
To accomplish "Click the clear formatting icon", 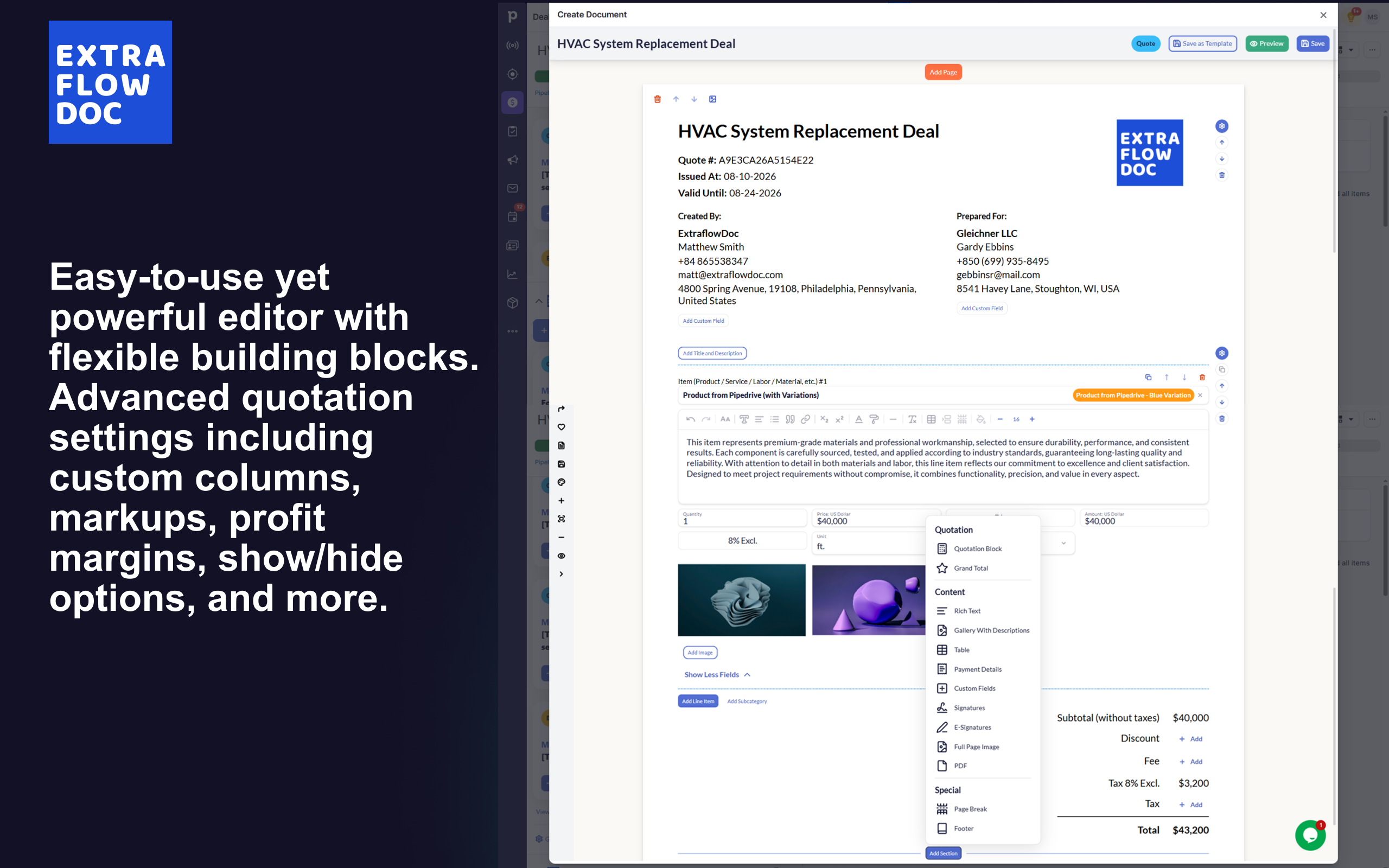I will coord(912,419).
